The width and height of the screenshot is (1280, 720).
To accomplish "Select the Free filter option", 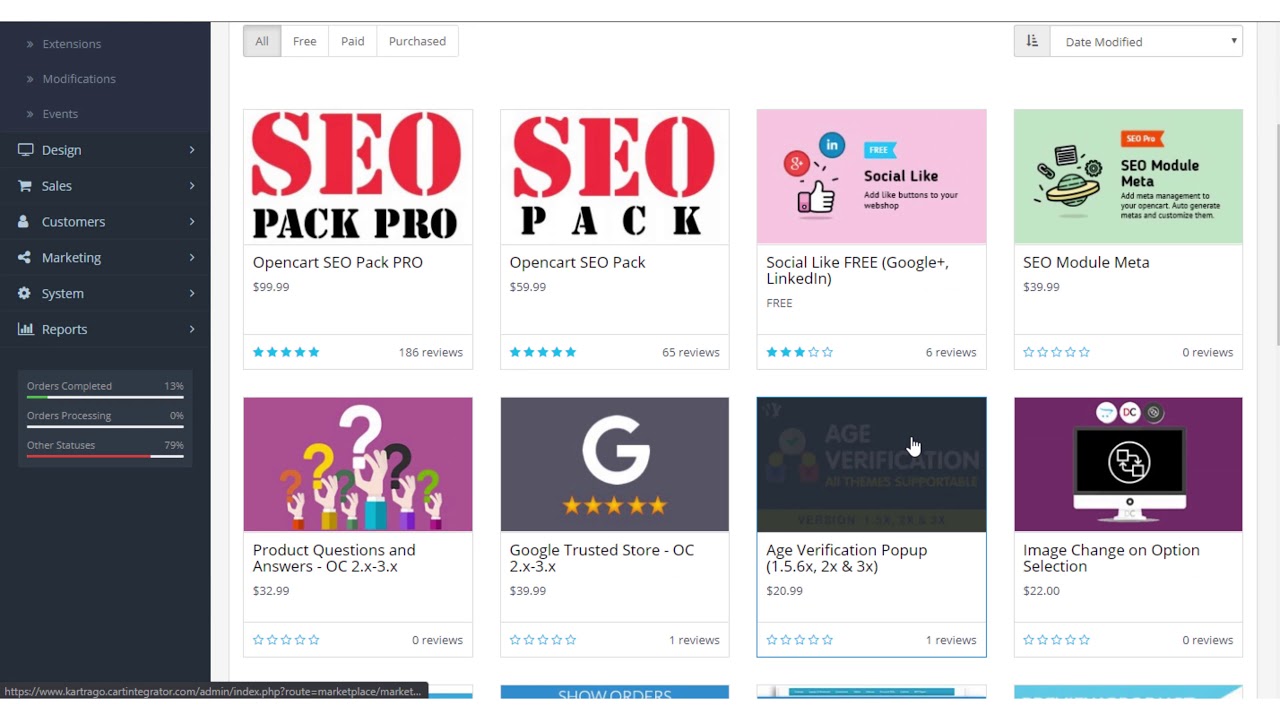I will tap(305, 41).
